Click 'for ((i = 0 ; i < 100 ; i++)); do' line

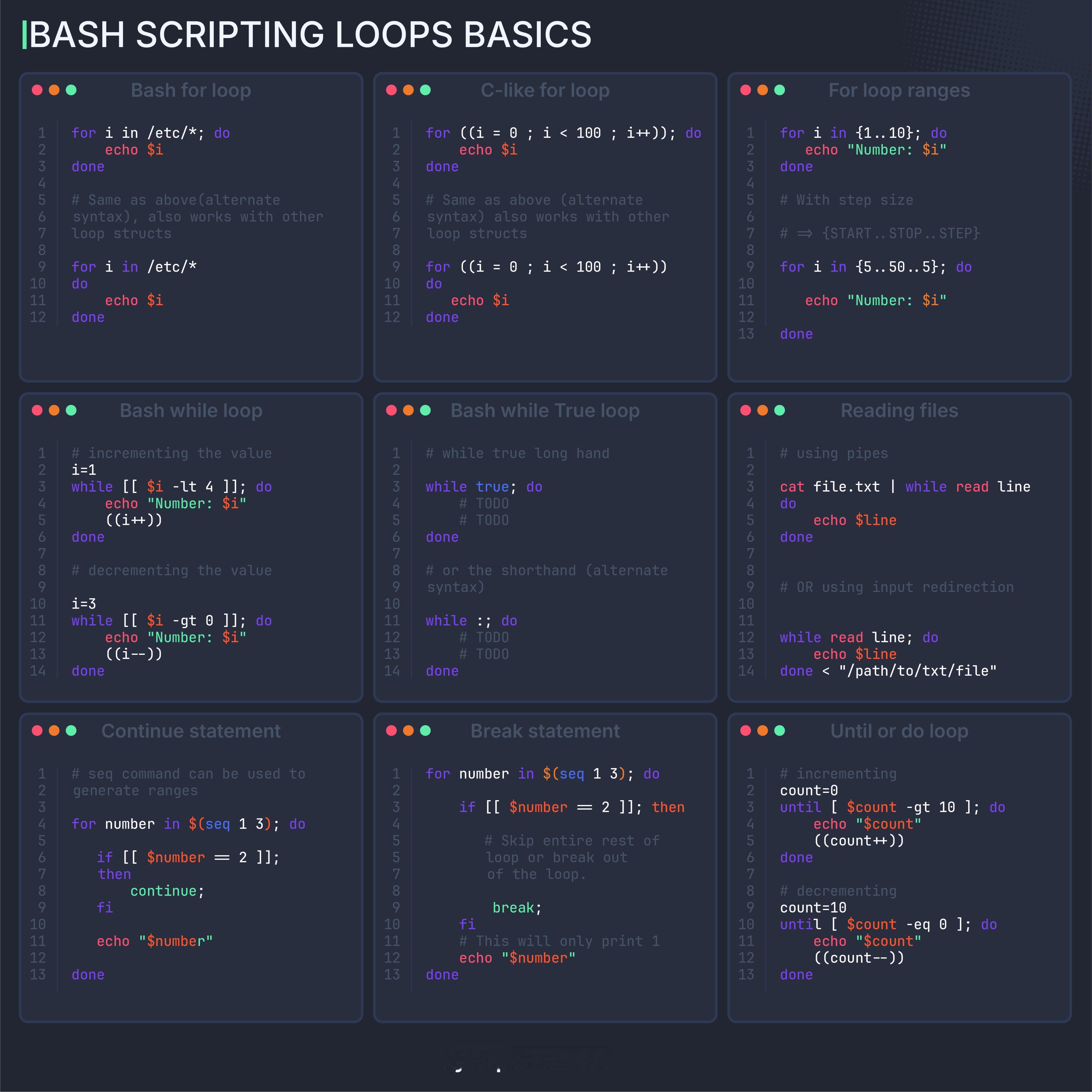pos(564,133)
